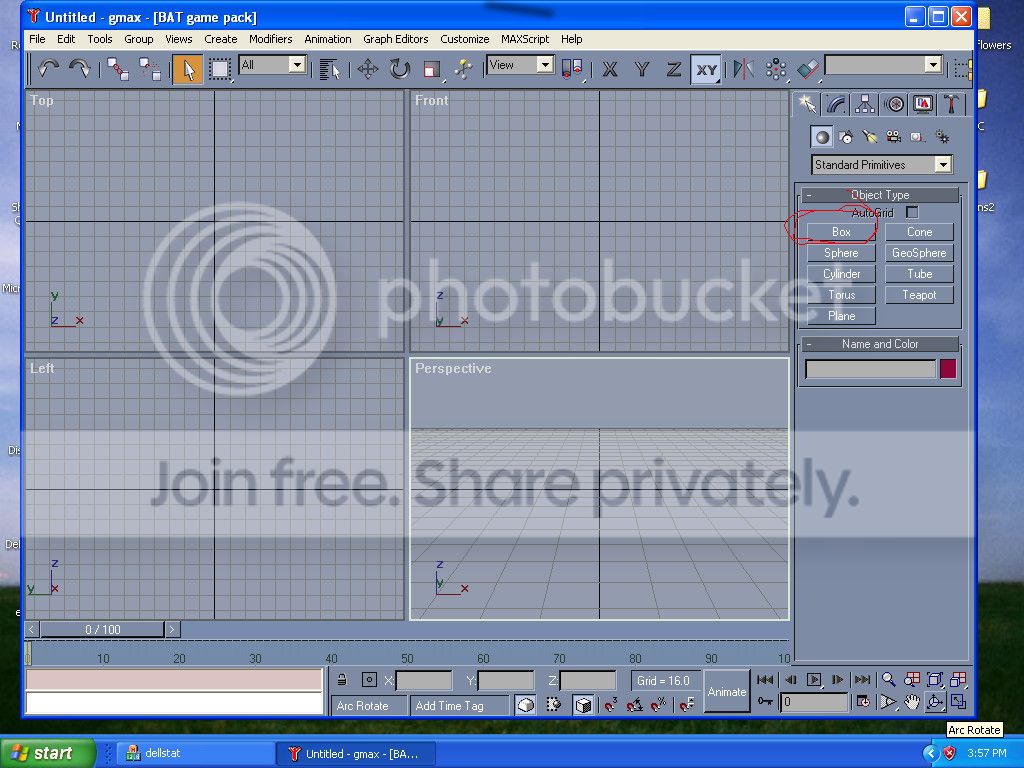Open the Customize menu
1024x768 pixels.
[464, 39]
